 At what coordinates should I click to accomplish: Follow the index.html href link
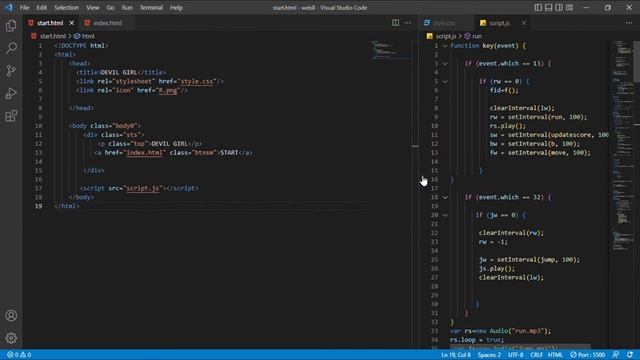click(x=144, y=153)
